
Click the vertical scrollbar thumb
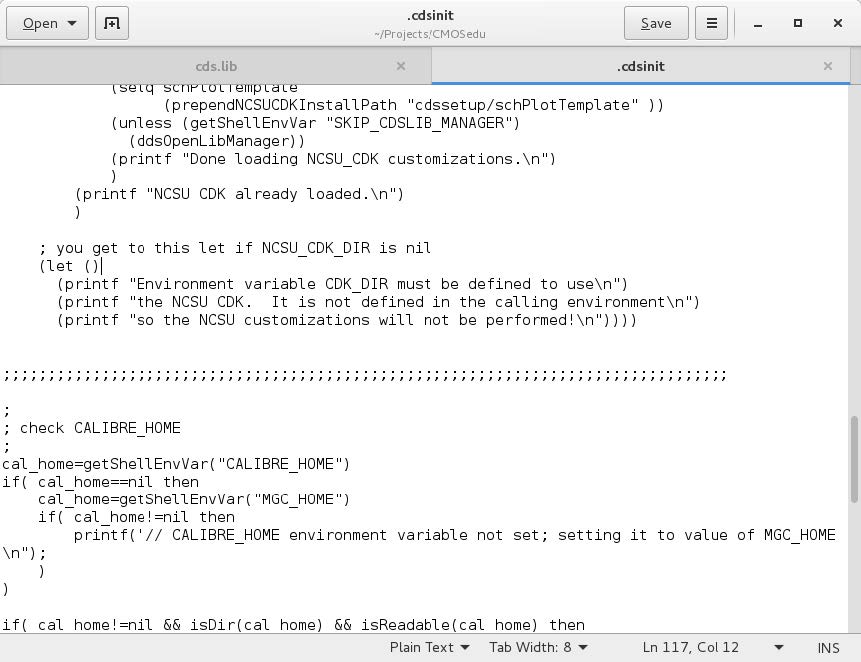tap(854, 459)
